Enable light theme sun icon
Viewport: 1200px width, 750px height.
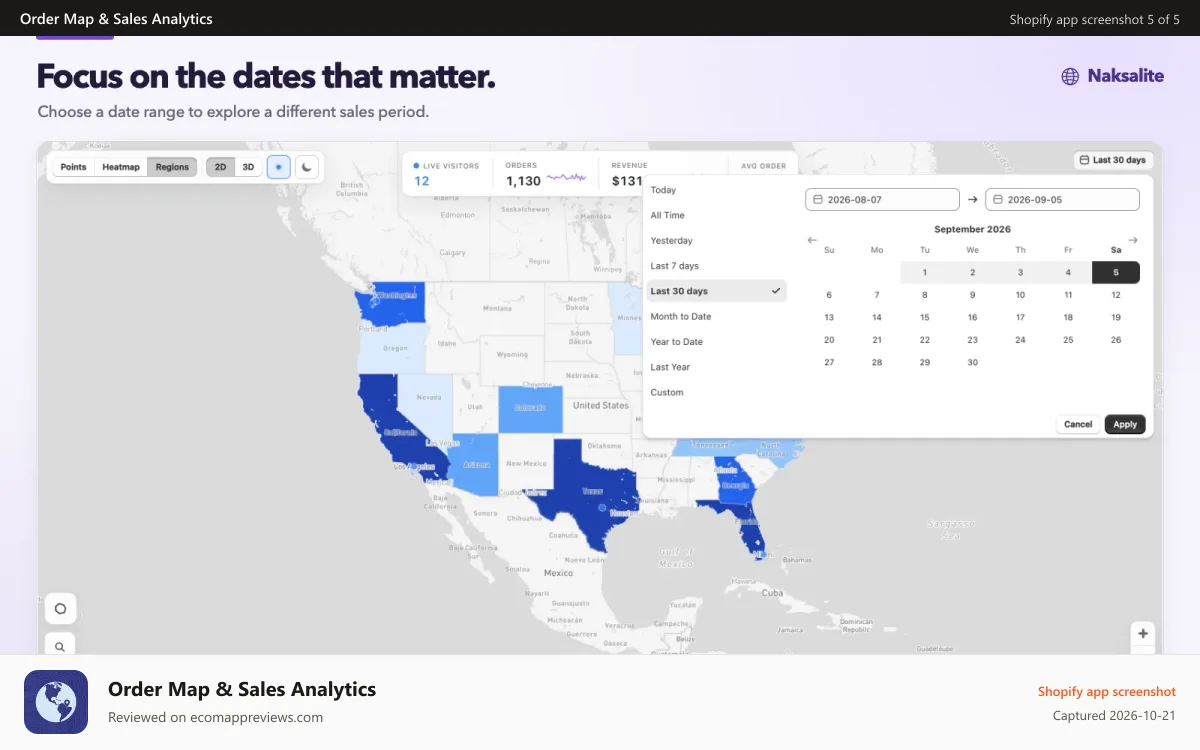(x=279, y=167)
